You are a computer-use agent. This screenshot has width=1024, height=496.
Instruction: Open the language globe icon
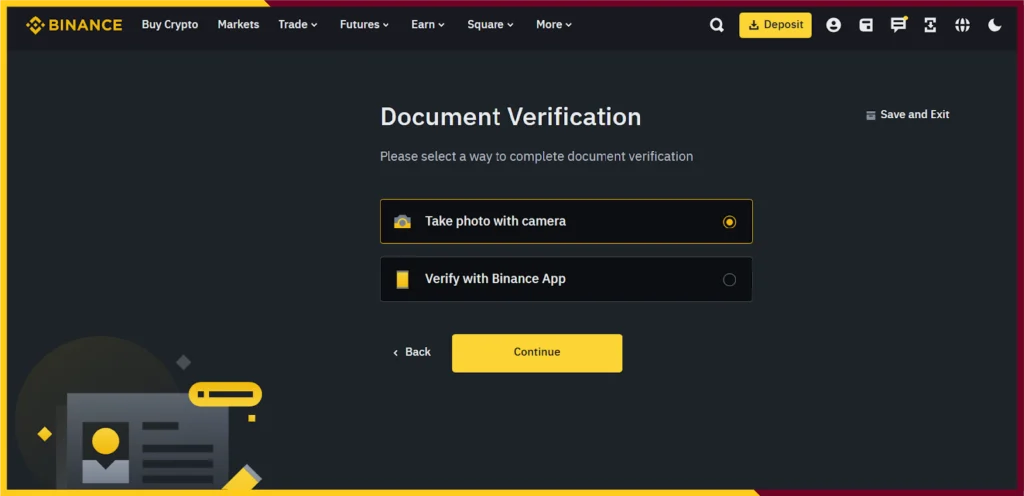(x=962, y=25)
